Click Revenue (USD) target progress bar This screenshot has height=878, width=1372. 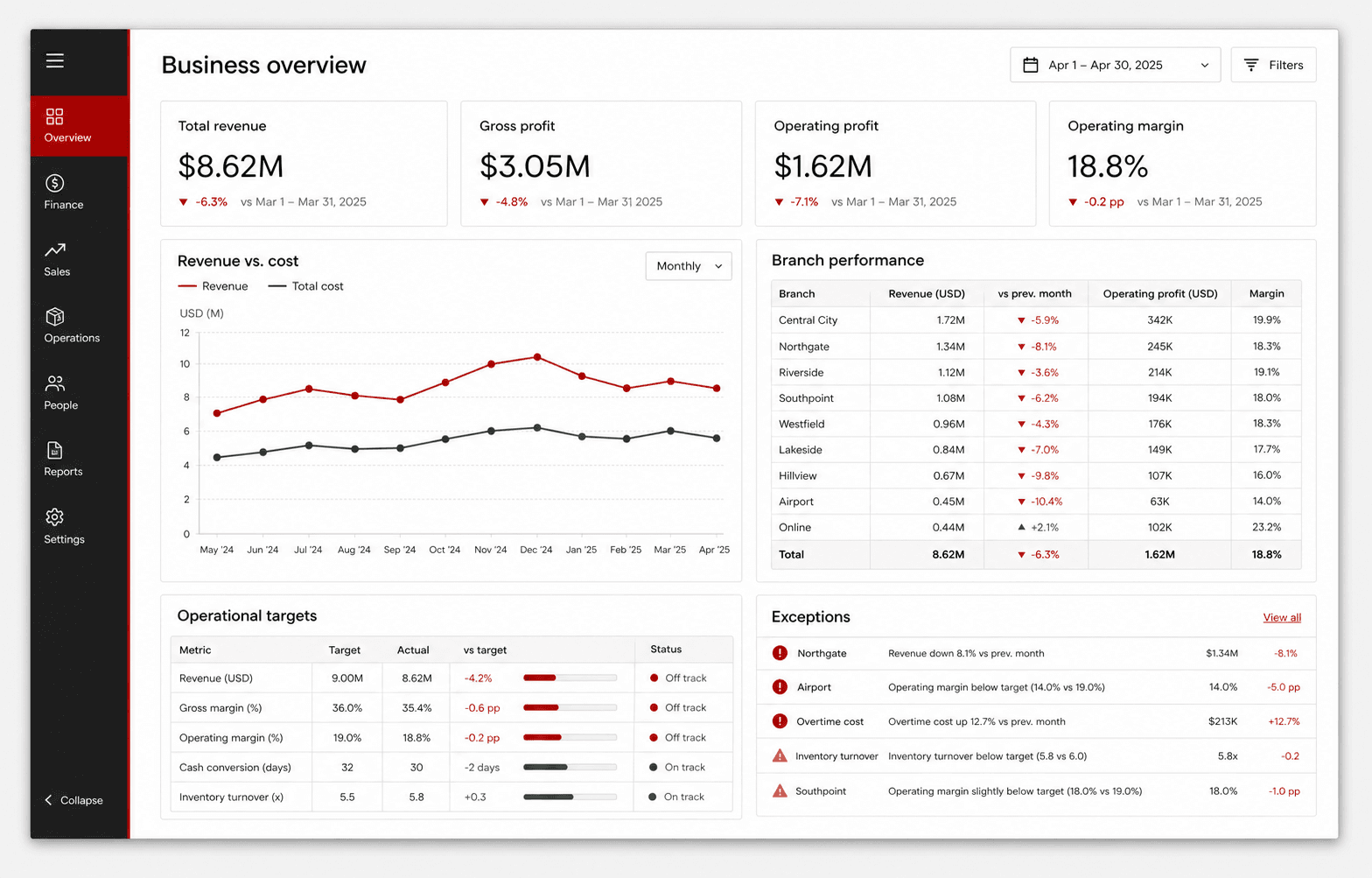(570, 678)
